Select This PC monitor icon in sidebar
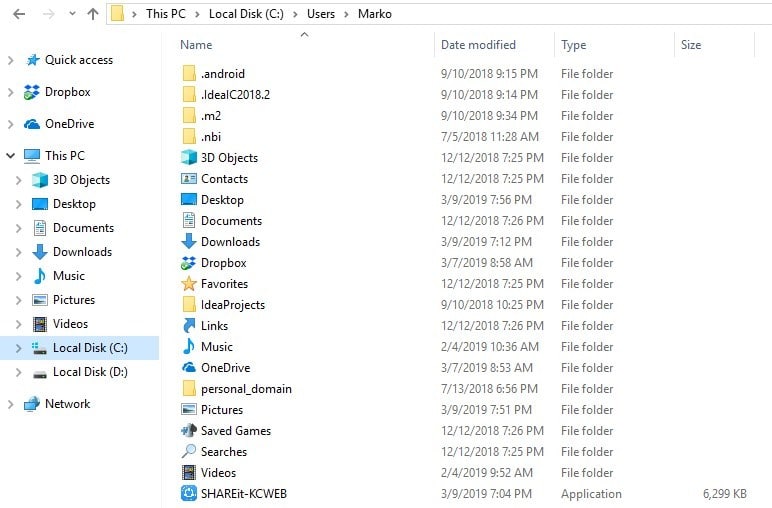Screen dimensions: 772x508 click(32, 156)
